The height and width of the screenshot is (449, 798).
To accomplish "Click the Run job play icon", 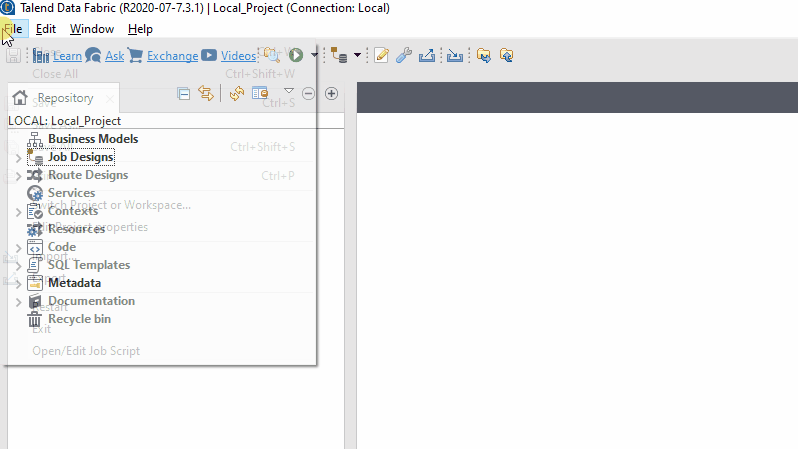I will [x=296, y=56].
